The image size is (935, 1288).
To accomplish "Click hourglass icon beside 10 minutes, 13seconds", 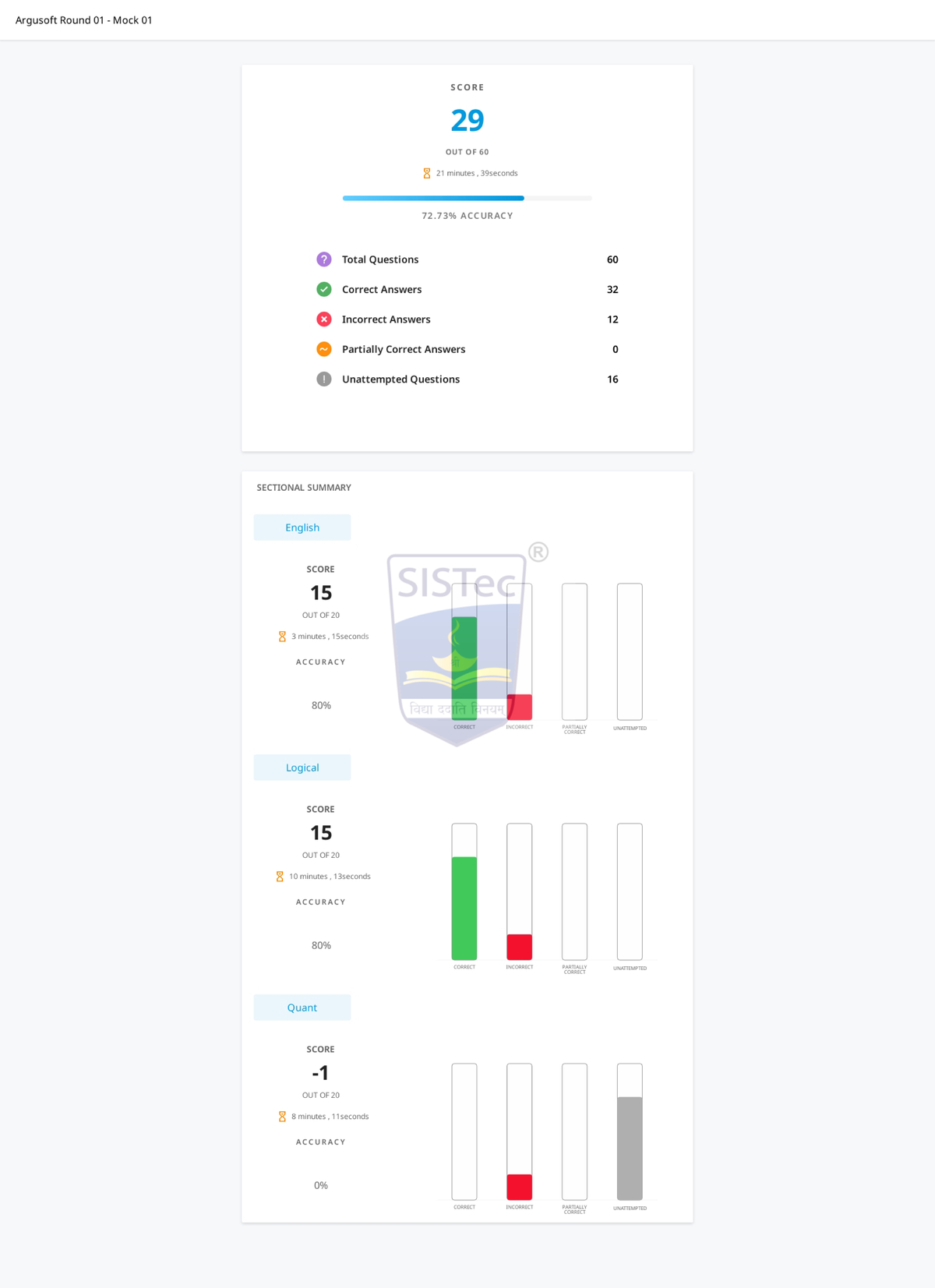I will coord(280,877).
